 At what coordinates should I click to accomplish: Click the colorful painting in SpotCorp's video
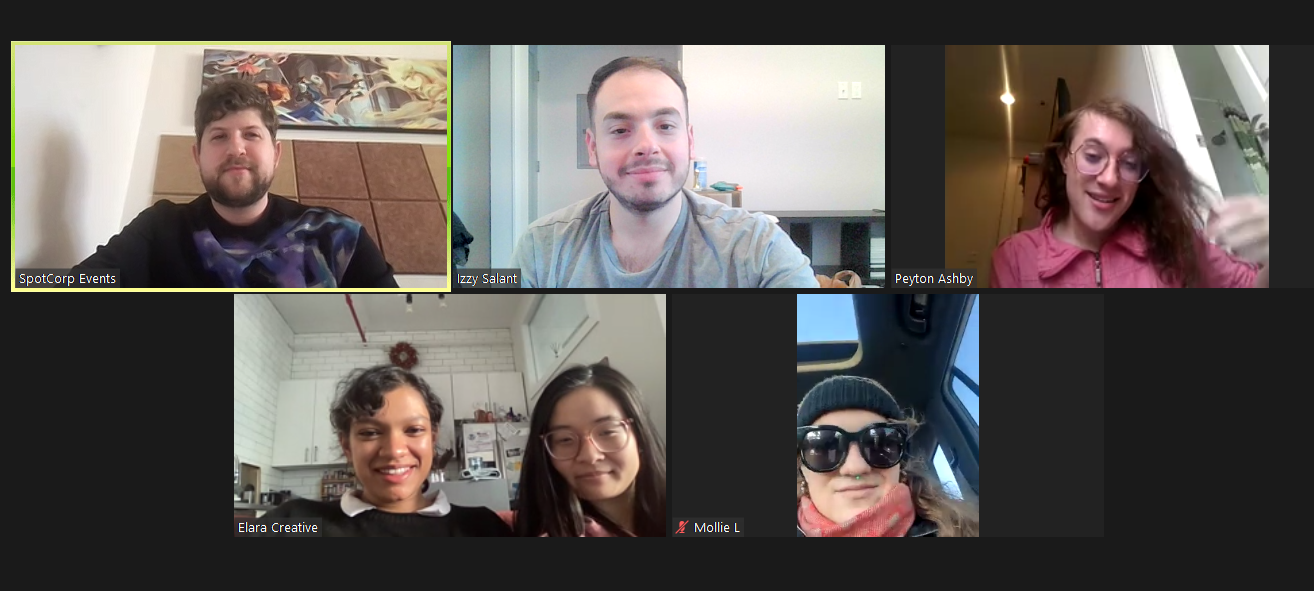[x=325, y=90]
